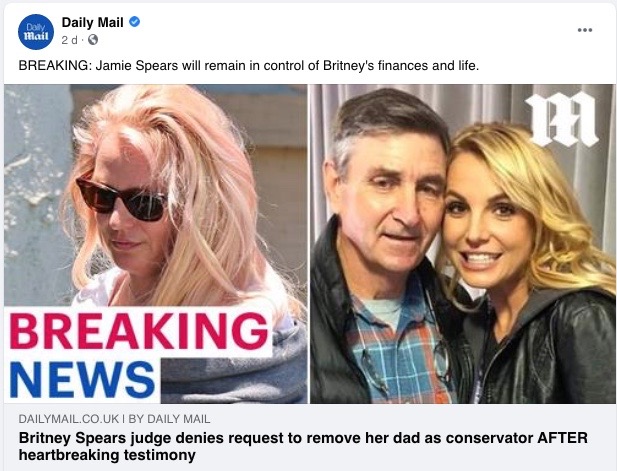Open the Daily Mail profile avatar
617x471 pixels.
coord(36,32)
